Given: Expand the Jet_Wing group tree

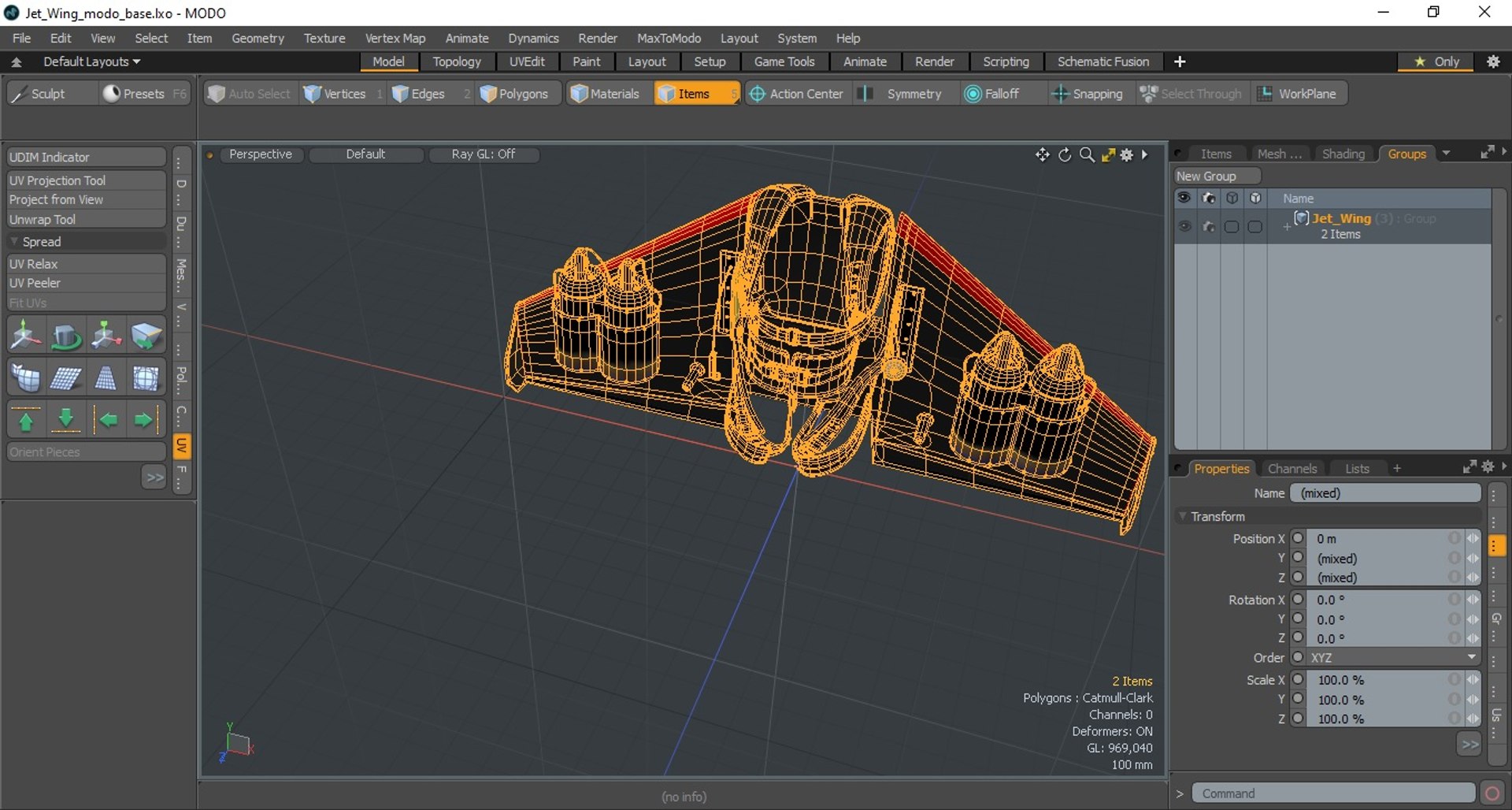Looking at the screenshot, I should (x=1286, y=227).
